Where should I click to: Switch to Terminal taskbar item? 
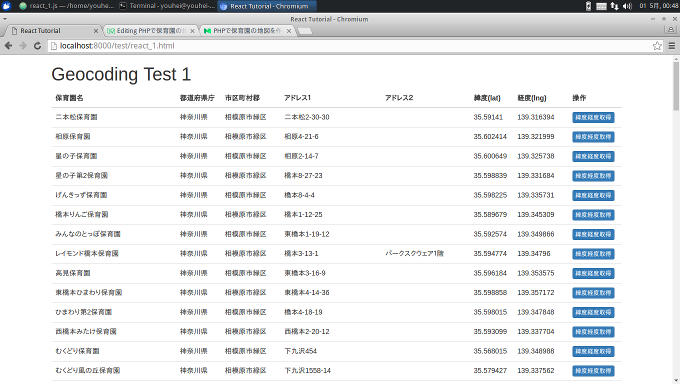point(167,6)
